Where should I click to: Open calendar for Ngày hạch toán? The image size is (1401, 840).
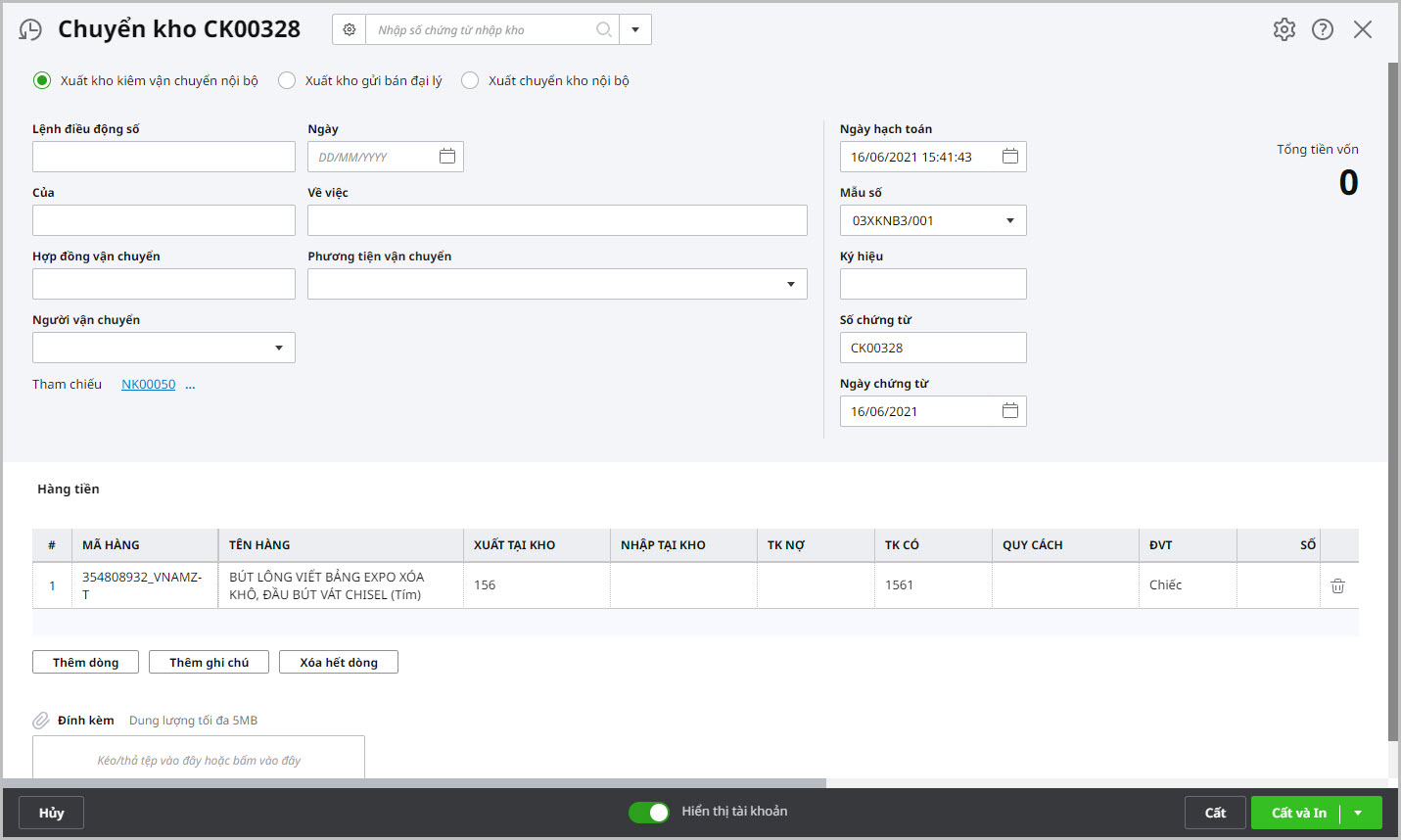click(1010, 157)
